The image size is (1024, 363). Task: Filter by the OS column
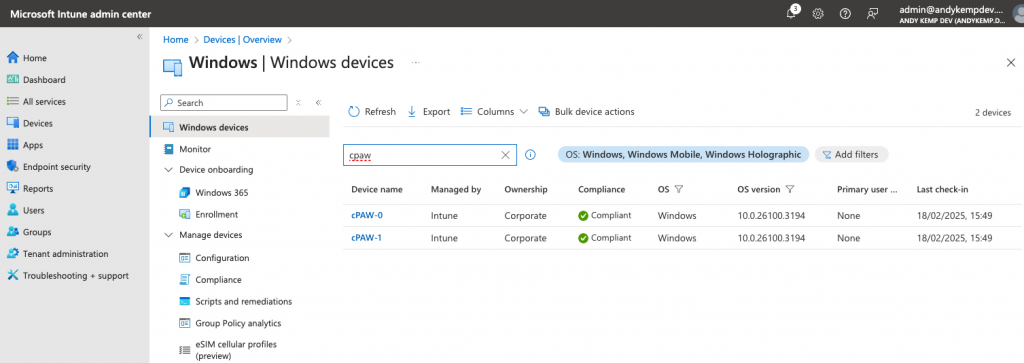tap(679, 189)
